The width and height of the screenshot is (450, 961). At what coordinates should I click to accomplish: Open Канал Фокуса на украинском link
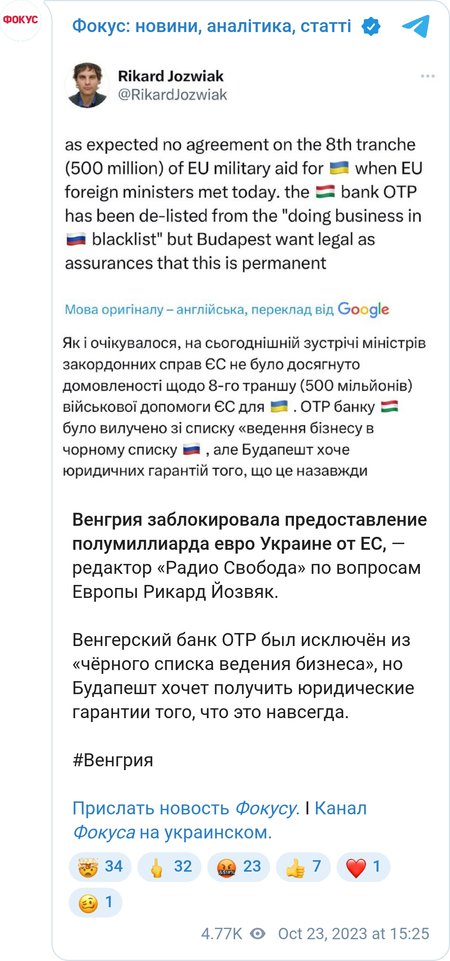[x=219, y=821]
